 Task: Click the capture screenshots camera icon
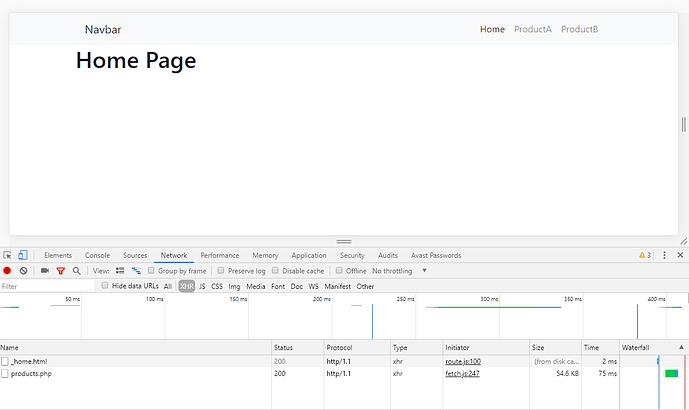tap(44, 271)
